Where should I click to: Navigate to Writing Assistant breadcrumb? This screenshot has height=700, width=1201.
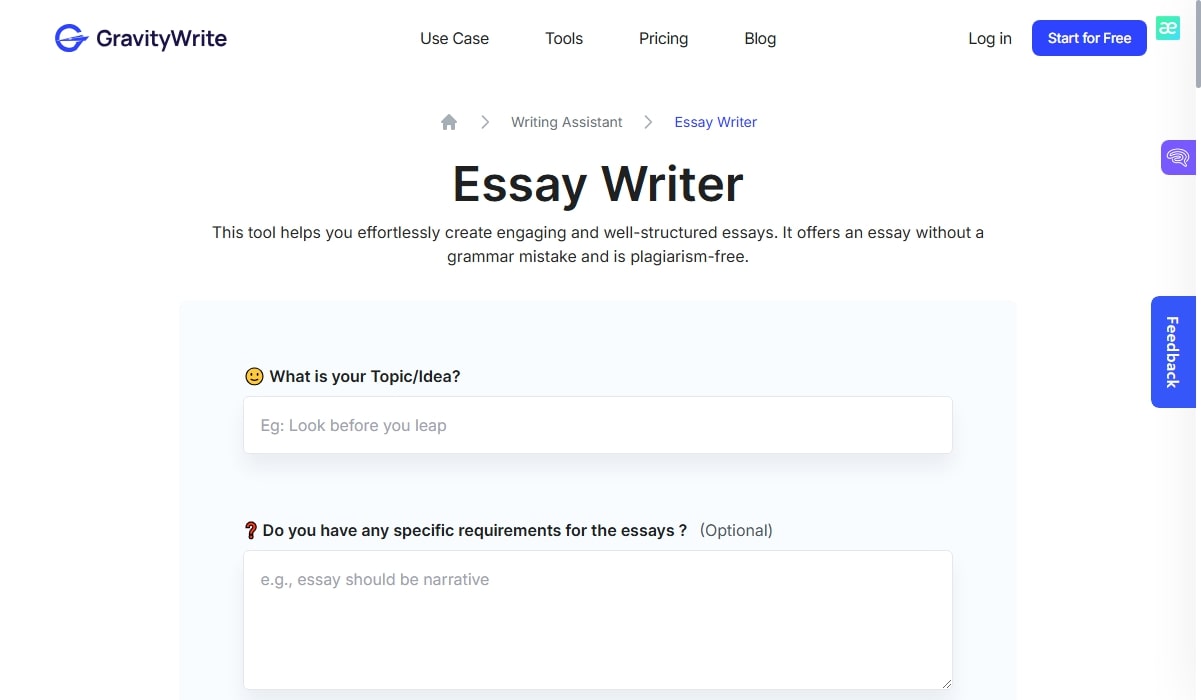[x=566, y=122]
